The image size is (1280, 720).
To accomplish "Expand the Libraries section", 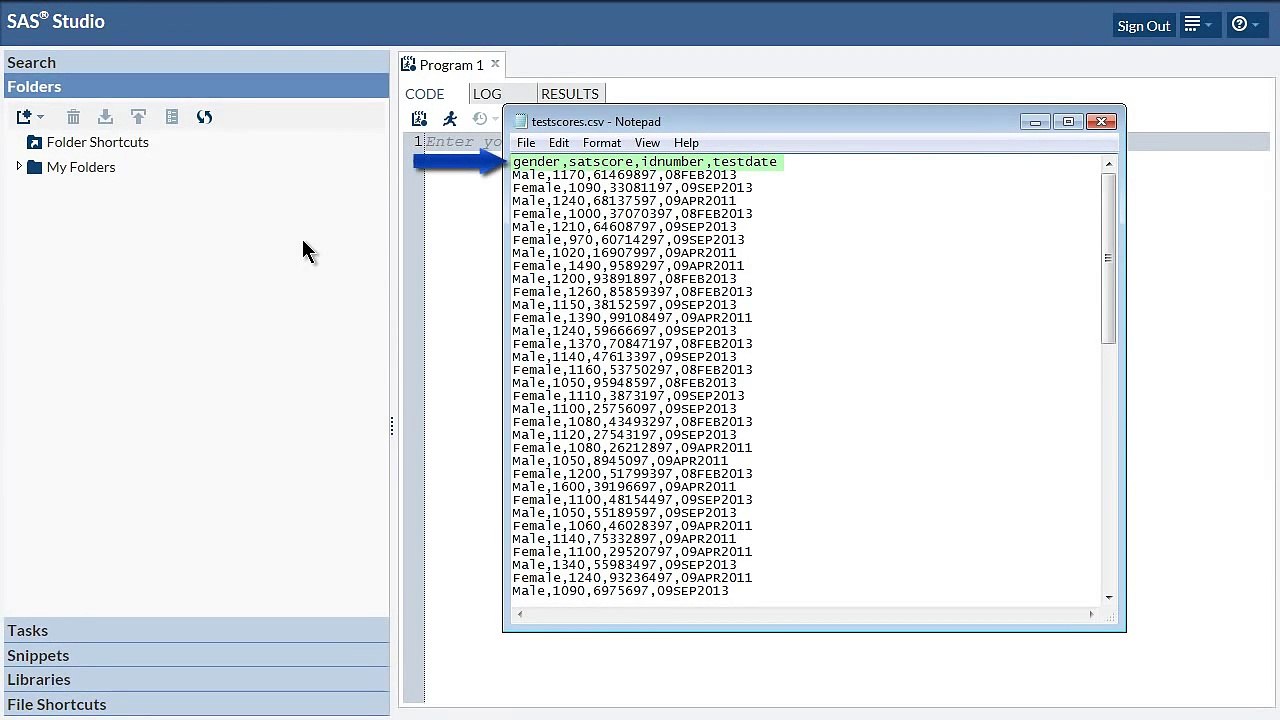I will [196, 679].
